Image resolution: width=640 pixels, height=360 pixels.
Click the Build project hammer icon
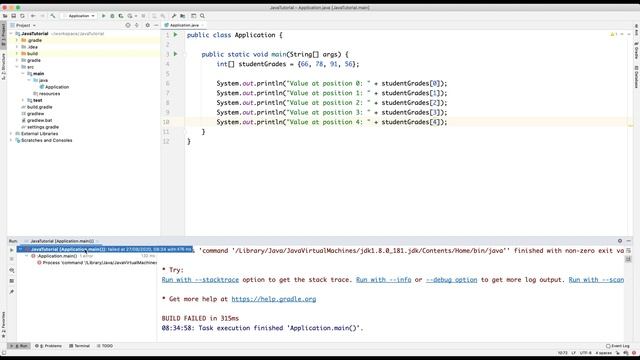(53, 16)
